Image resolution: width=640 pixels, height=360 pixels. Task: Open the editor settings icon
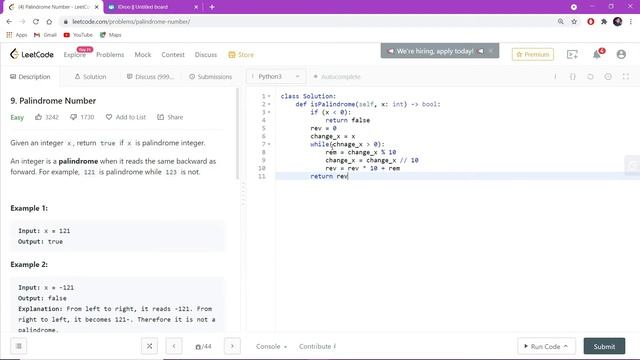(608, 77)
